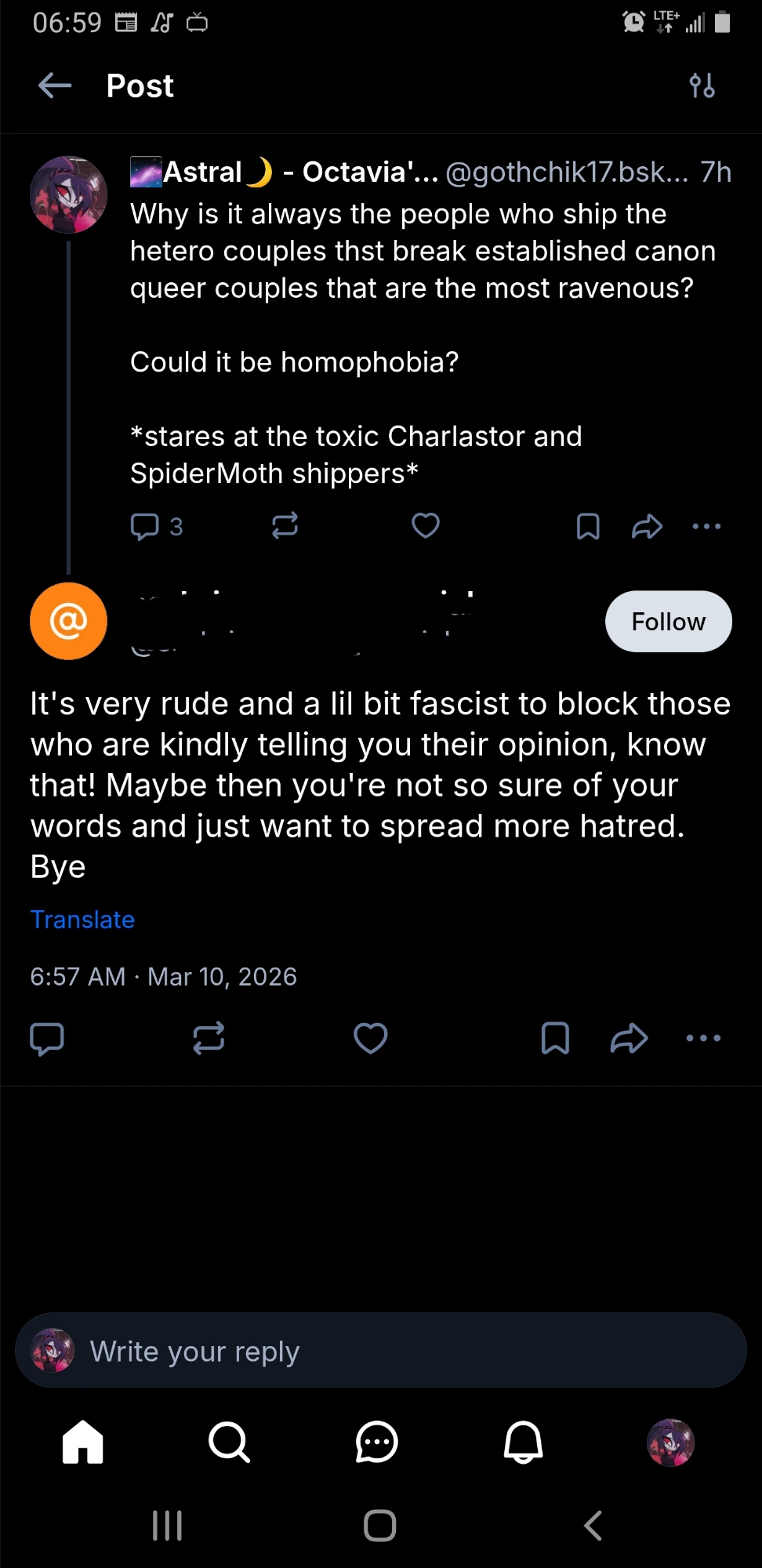This screenshot has height=1568, width=762.
Task: Like the main reply post
Action: pyautogui.click(x=370, y=1038)
